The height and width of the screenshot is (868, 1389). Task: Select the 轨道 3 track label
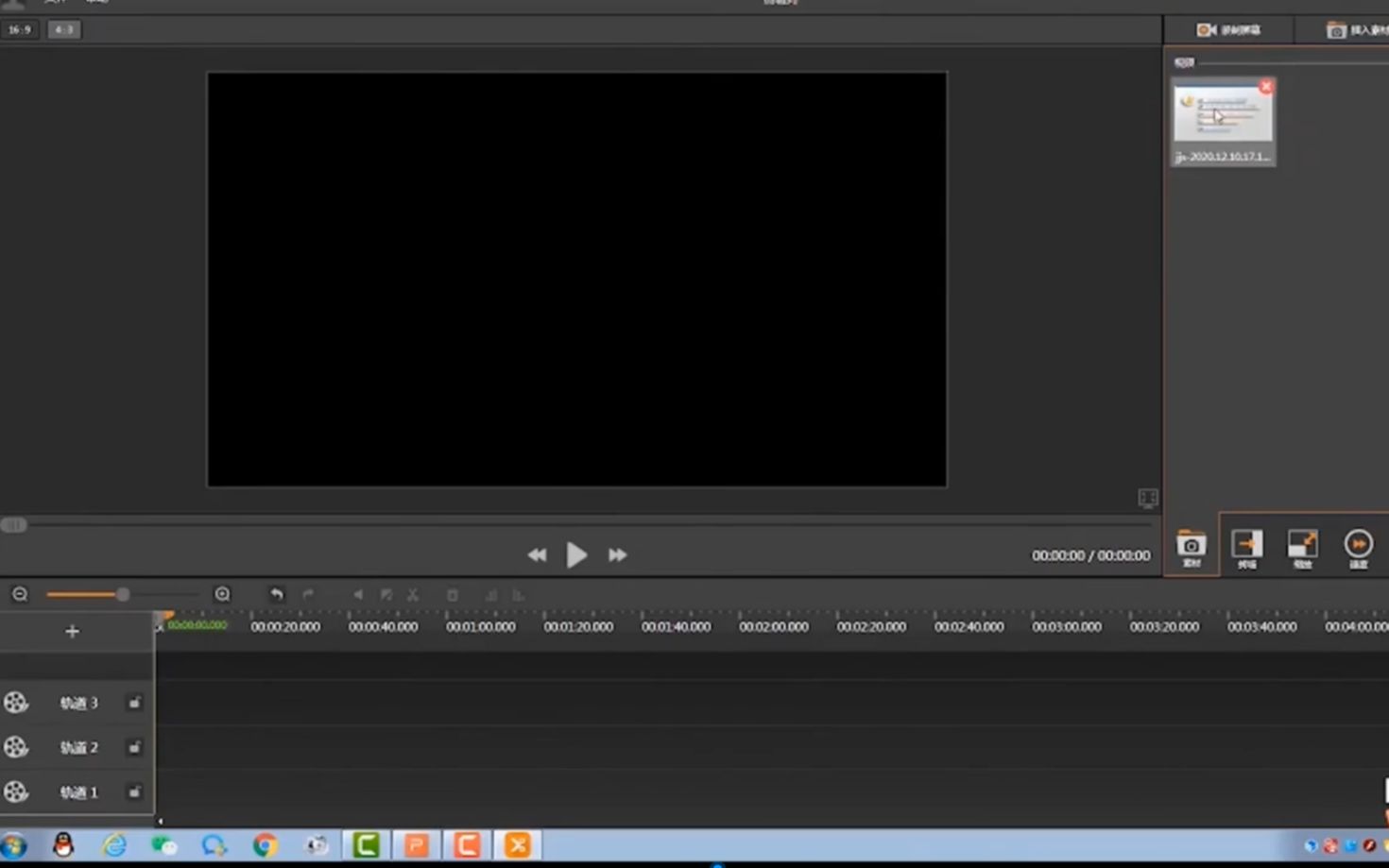(79, 703)
